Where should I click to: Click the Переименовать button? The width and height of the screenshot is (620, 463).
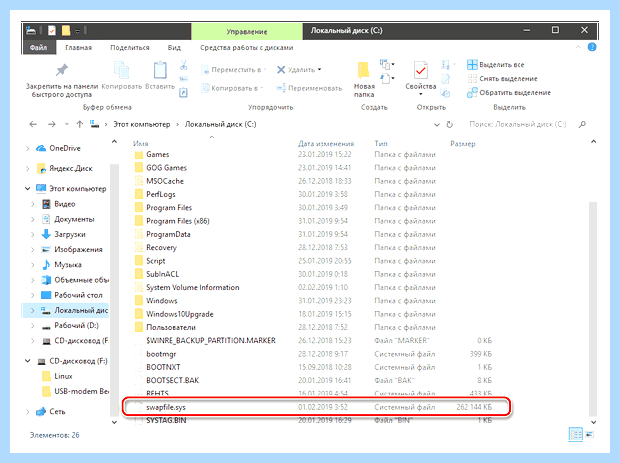pos(309,88)
